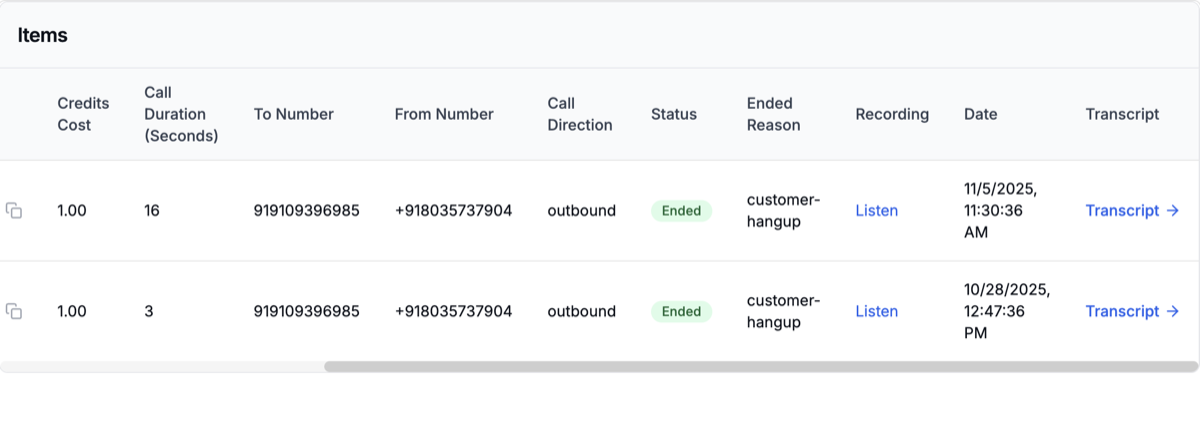
Task: Click the first row's From Number +918035737904
Action: (453, 211)
